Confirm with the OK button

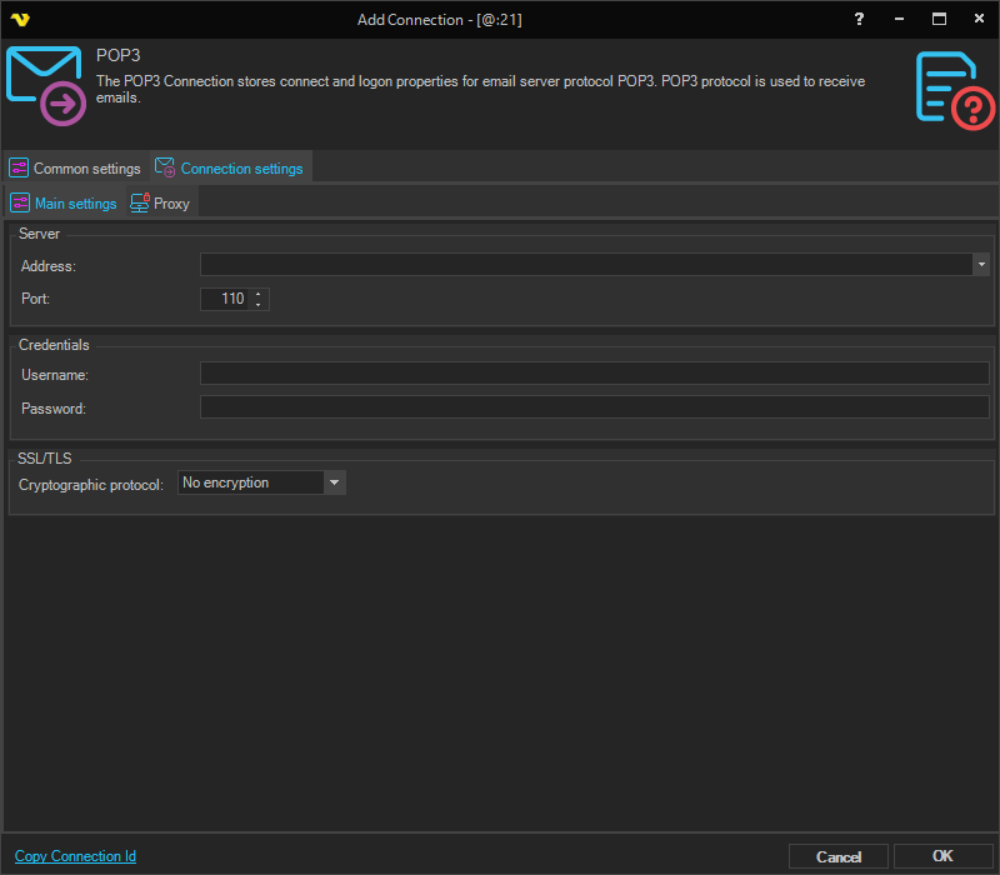click(x=942, y=856)
